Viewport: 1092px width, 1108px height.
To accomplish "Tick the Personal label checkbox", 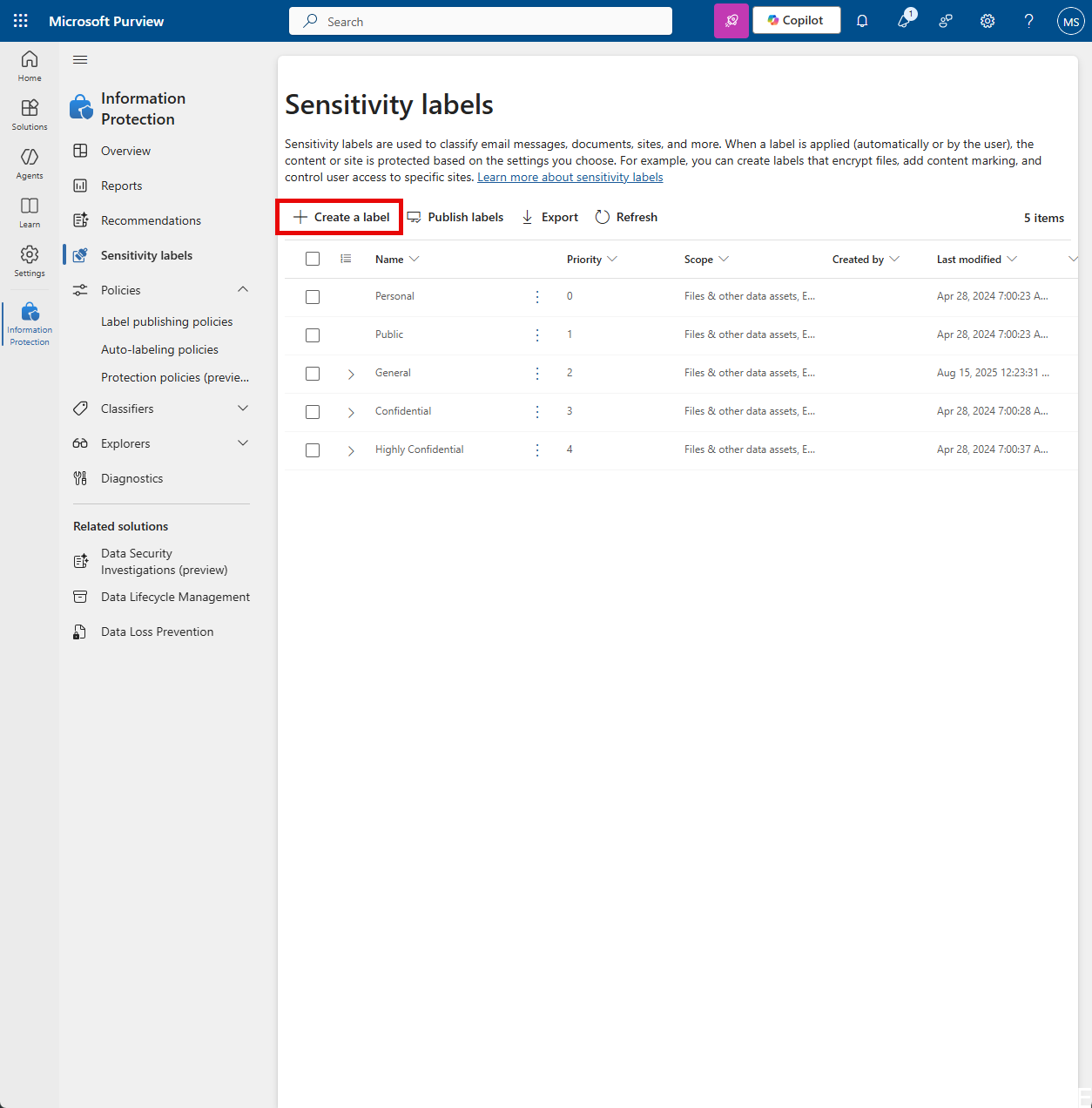I will [313, 296].
